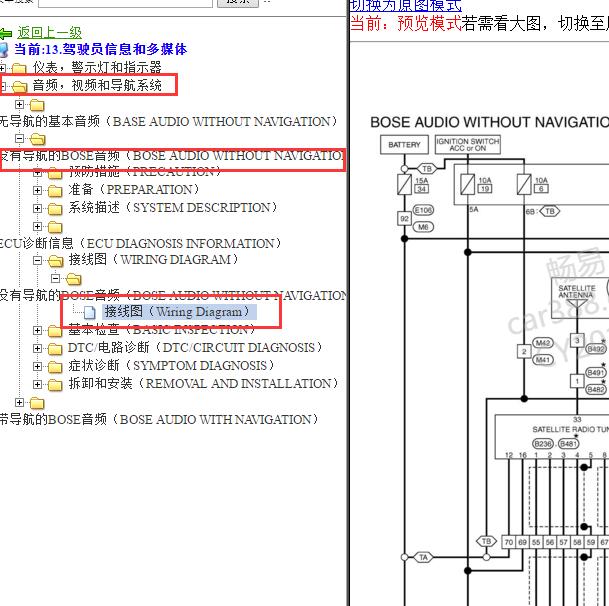Expand the 系统描述 (SYSTEM DESCRIPTION) folder
Viewport: 609px width, 606px height.
[37, 208]
